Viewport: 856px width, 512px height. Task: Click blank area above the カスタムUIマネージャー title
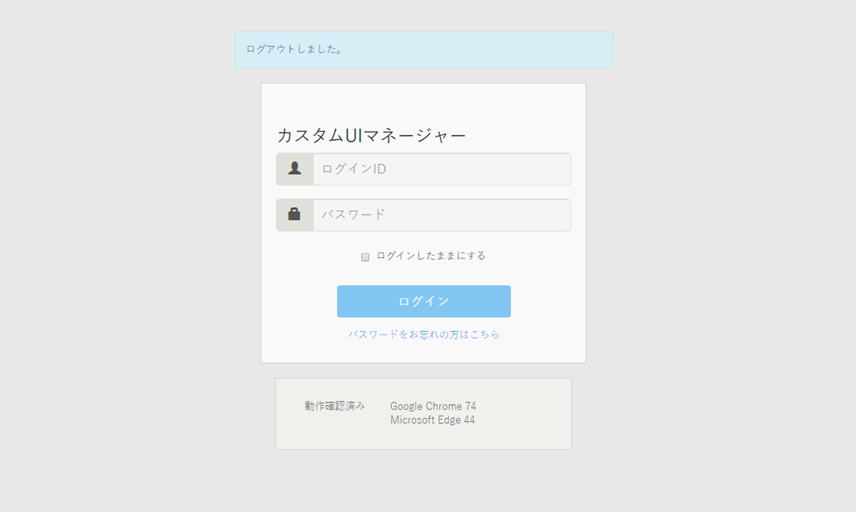click(x=423, y=103)
